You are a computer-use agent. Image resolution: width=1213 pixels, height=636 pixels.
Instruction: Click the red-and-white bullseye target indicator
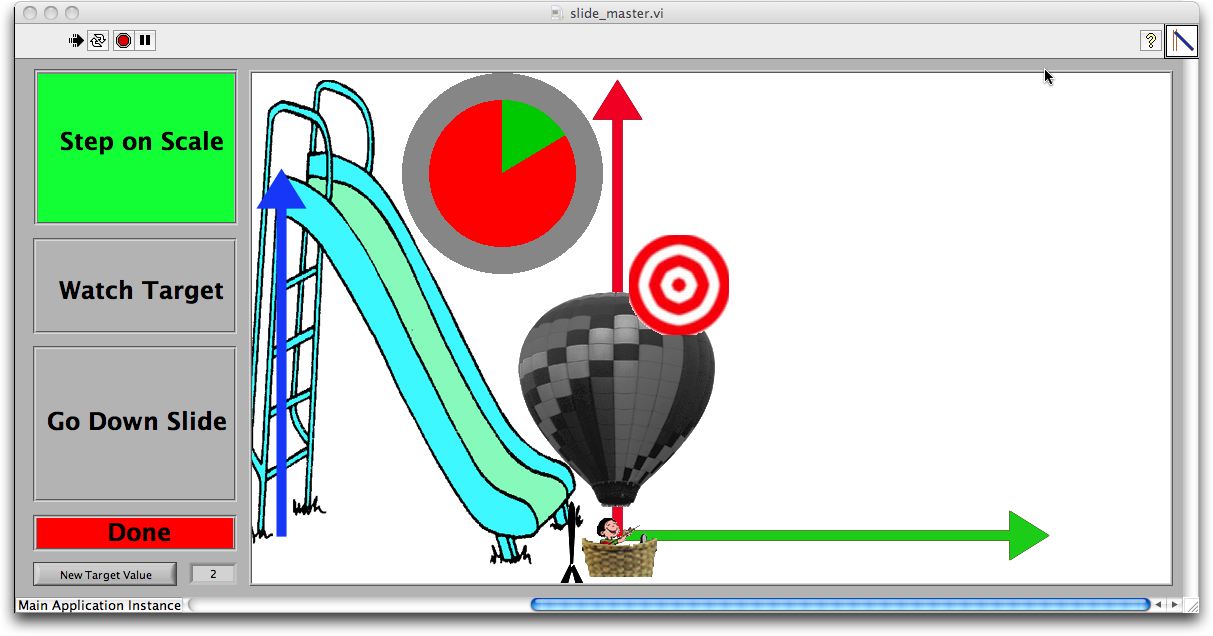pos(678,286)
